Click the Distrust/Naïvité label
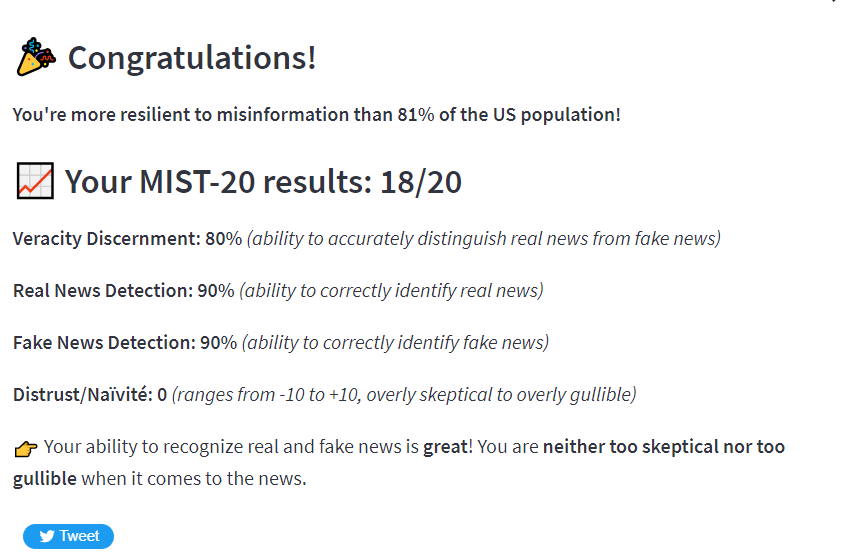This screenshot has height=555, width=841. pyautogui.click(x=83, y=395)
